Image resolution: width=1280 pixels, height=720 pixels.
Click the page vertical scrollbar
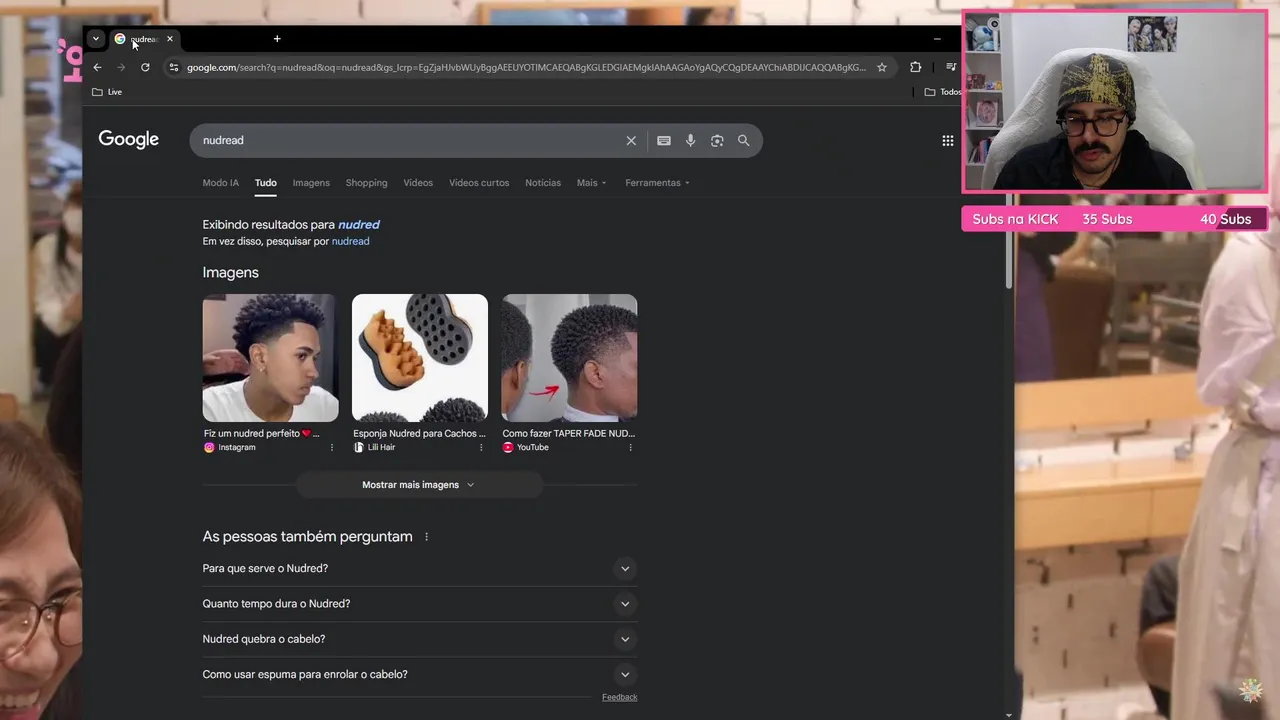[1008, 240]
